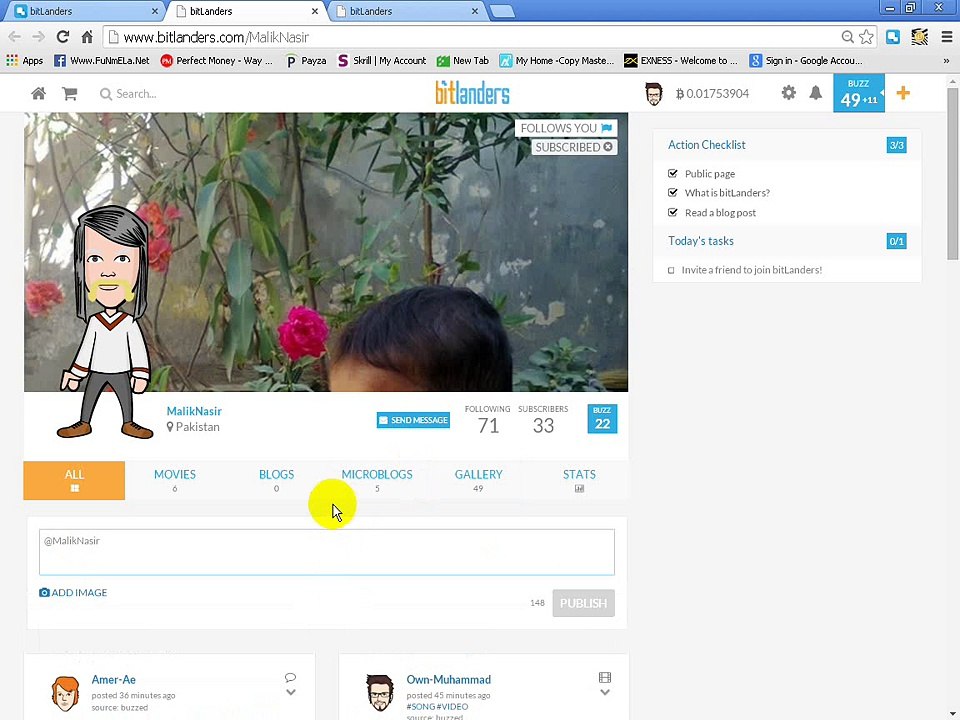Click the page vertical scrollbar thumb
The height and width of the screenshot is (720, 960).
952,173
